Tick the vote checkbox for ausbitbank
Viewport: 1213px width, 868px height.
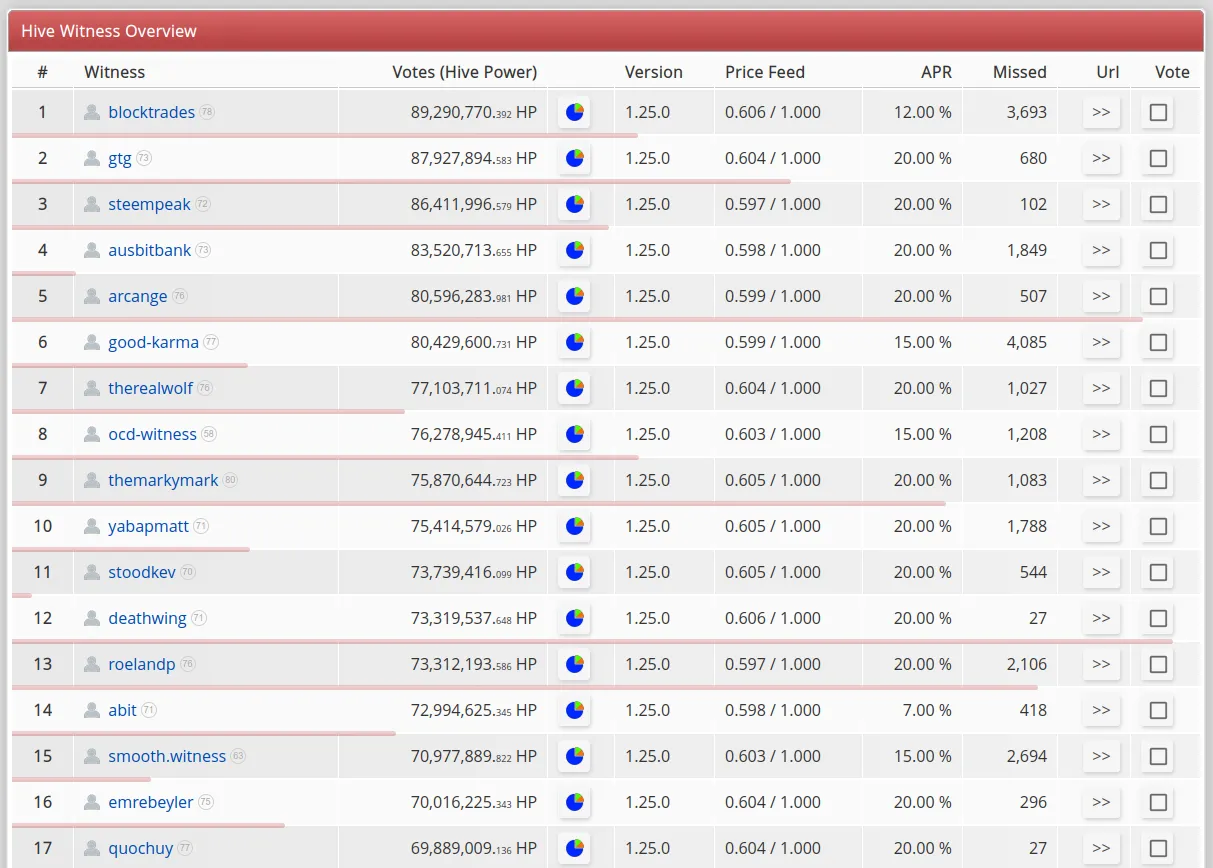click(1158, 251)
